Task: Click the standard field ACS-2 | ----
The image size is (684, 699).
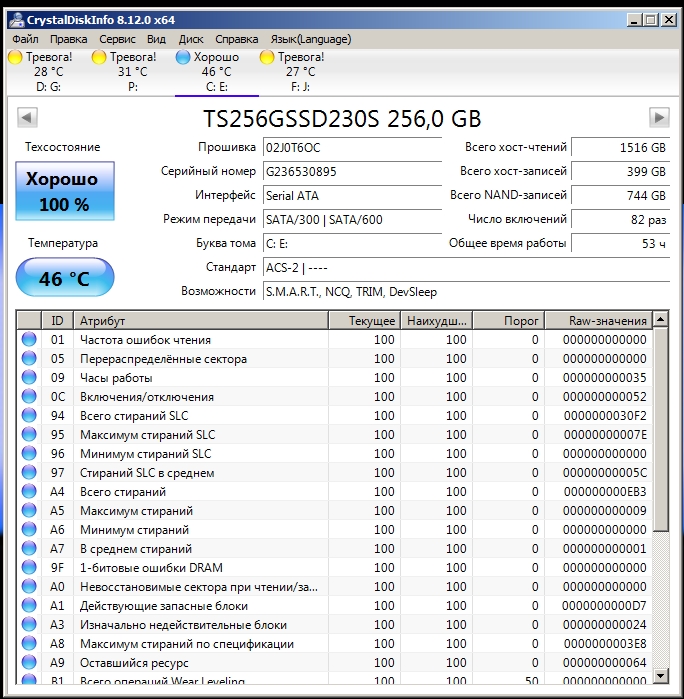Action: pos(466,268)
